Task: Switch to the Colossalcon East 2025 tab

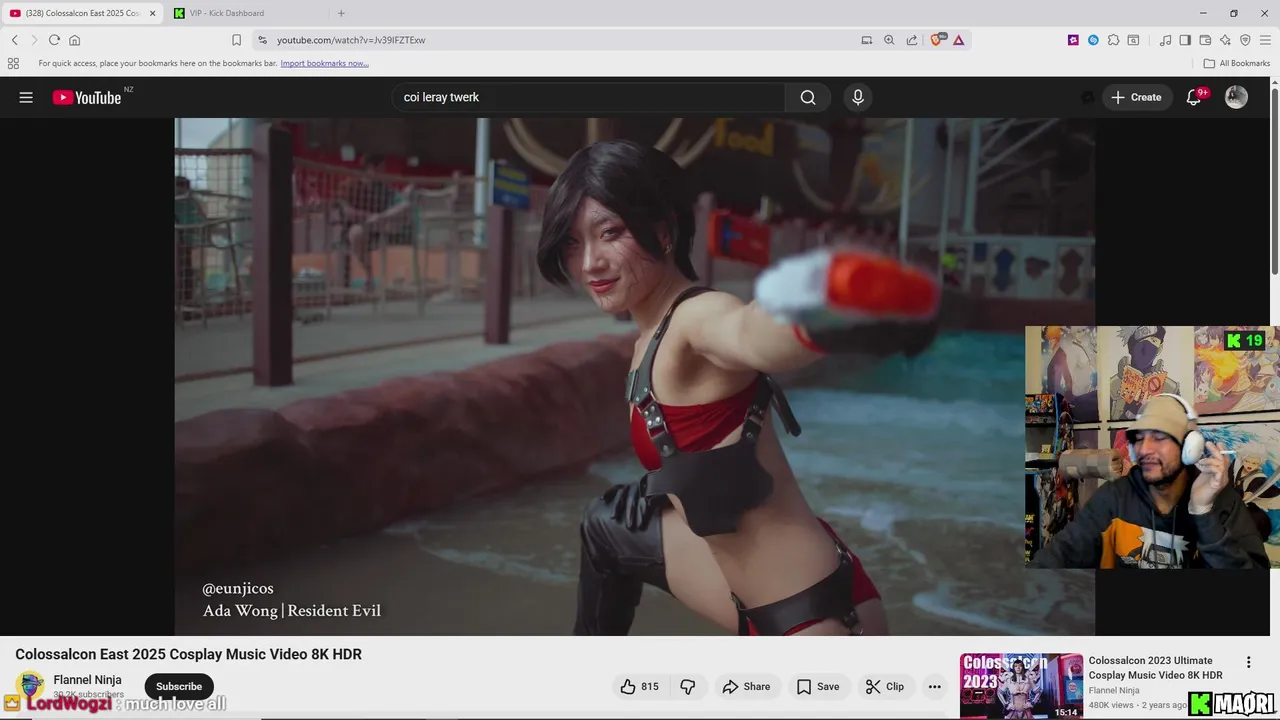Action: [x=82, y=13]
